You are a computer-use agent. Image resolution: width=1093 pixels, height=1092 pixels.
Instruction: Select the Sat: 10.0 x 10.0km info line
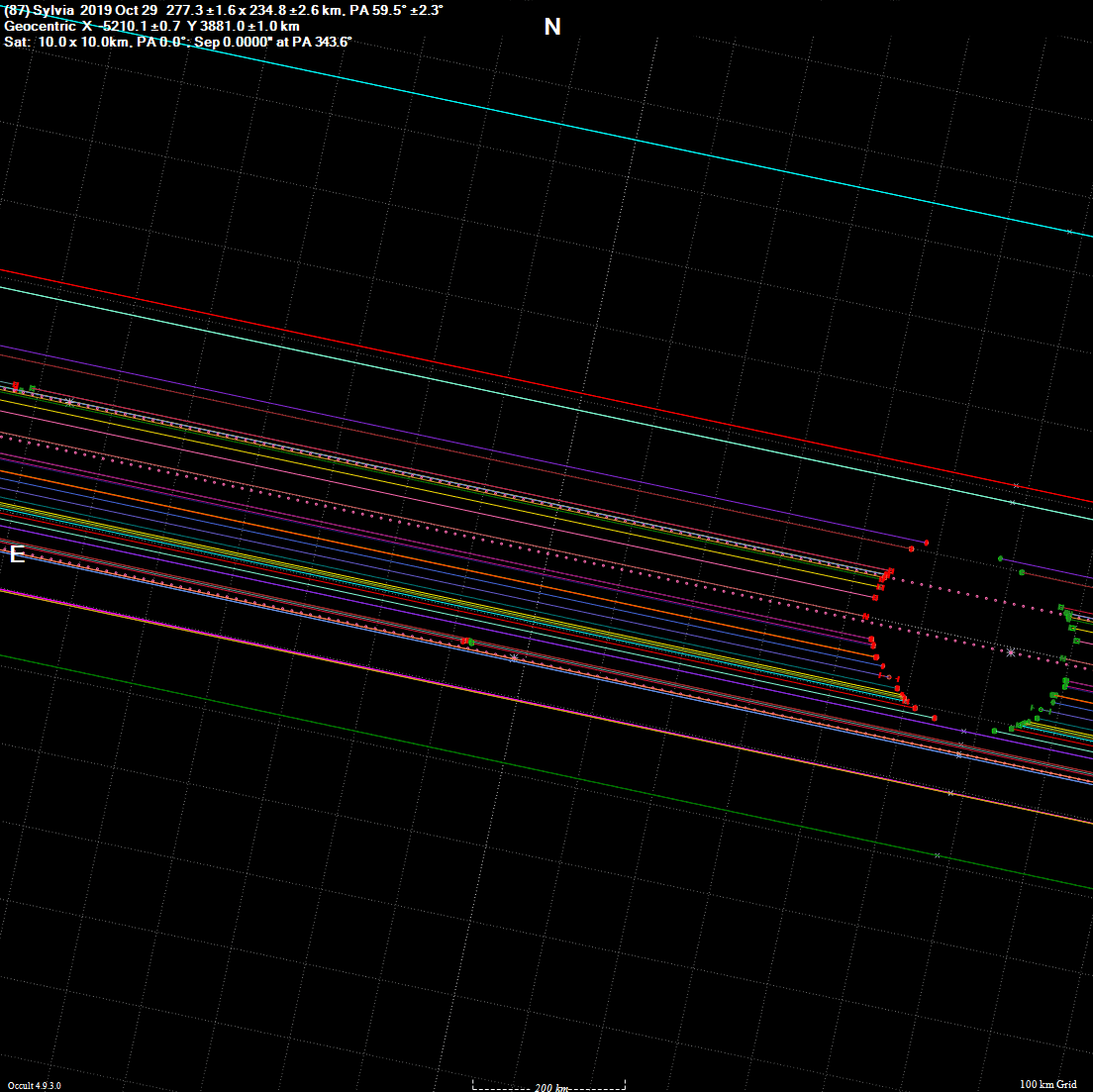click(178, 42)
